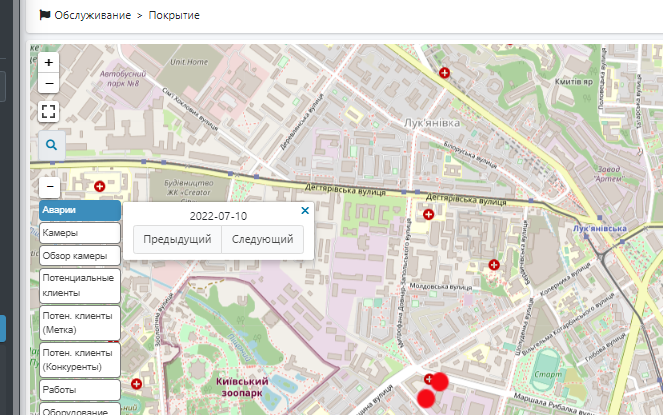Zoom in on the map
Image resolution: width=663 pixels, height=415 pixels.
click(x=49, y=62)
